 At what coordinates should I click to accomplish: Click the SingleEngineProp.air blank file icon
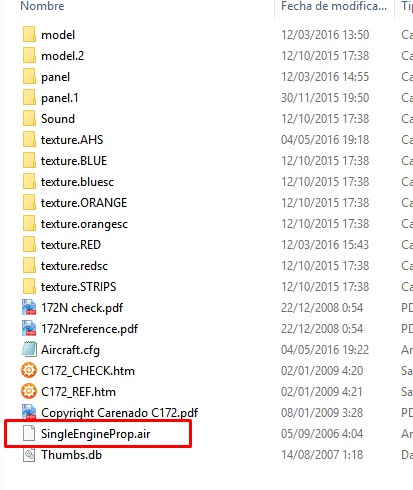pyautogui.click(x=29, y=433)
